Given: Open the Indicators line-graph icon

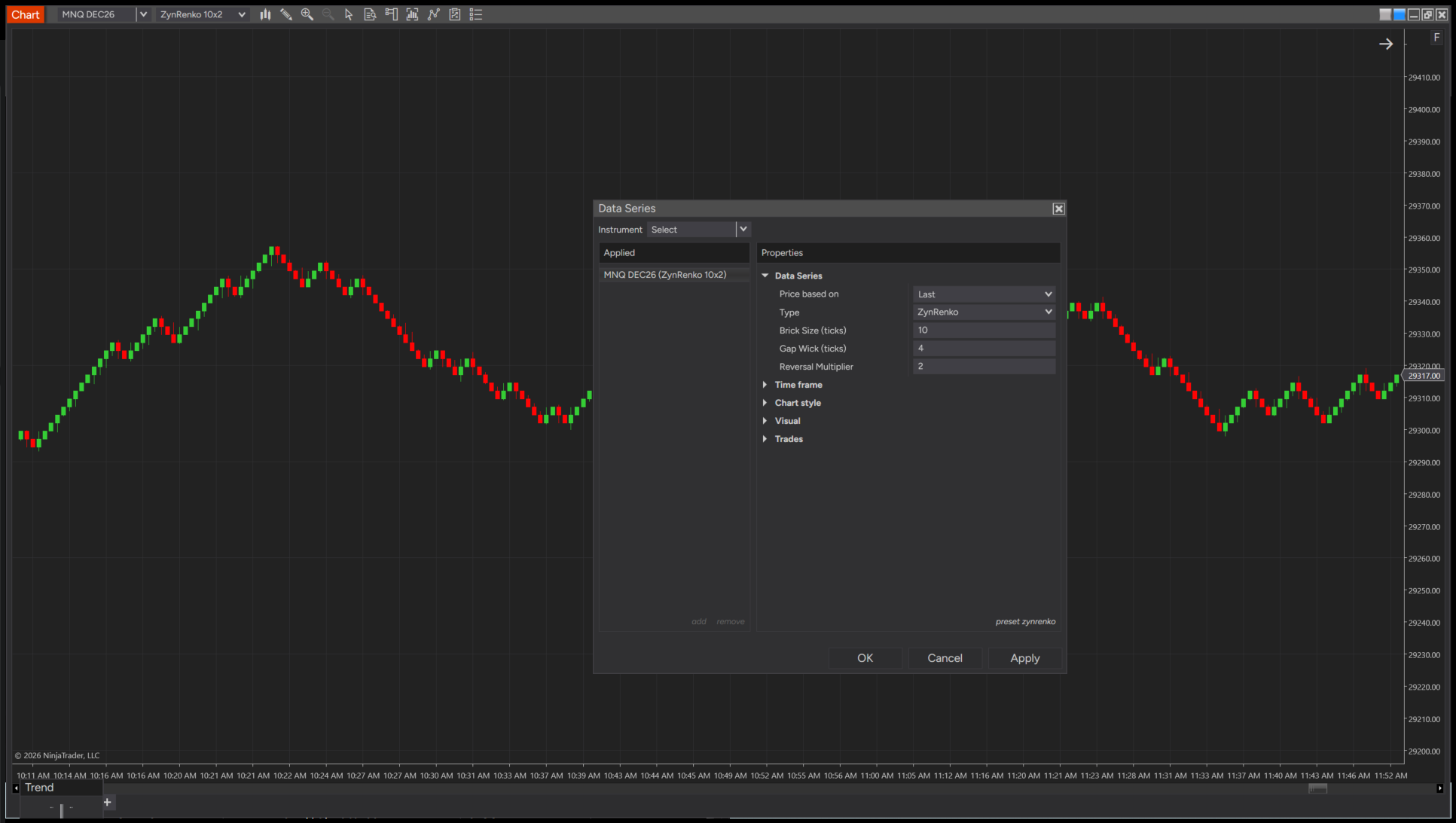Looking at the screenshot, I should [x=433, y=14].
